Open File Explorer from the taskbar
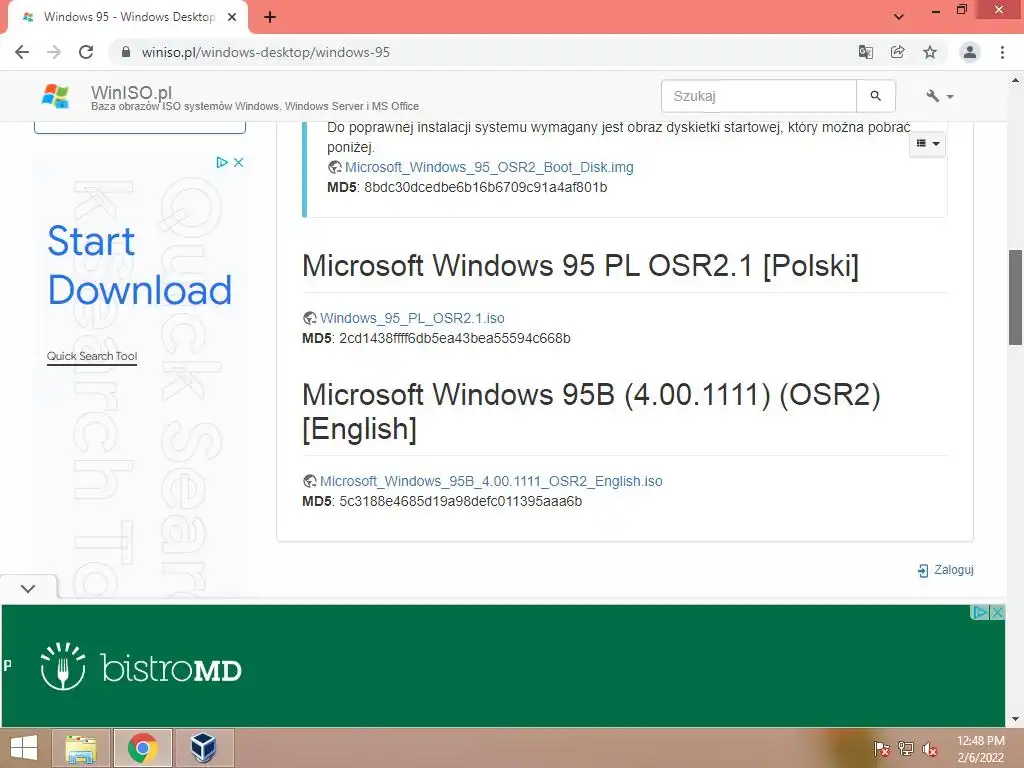This screenshot has width=1024, height=768. 82,748
